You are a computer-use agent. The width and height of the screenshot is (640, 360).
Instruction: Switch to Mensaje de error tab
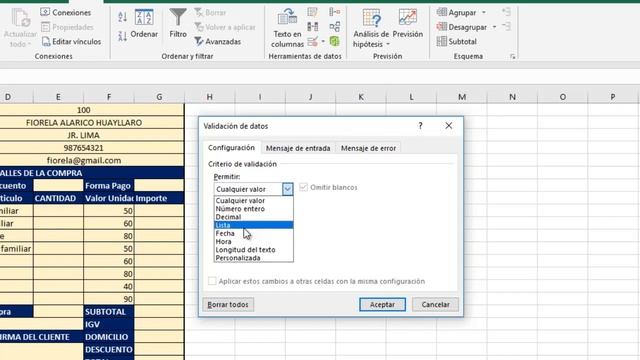point(368,148)
